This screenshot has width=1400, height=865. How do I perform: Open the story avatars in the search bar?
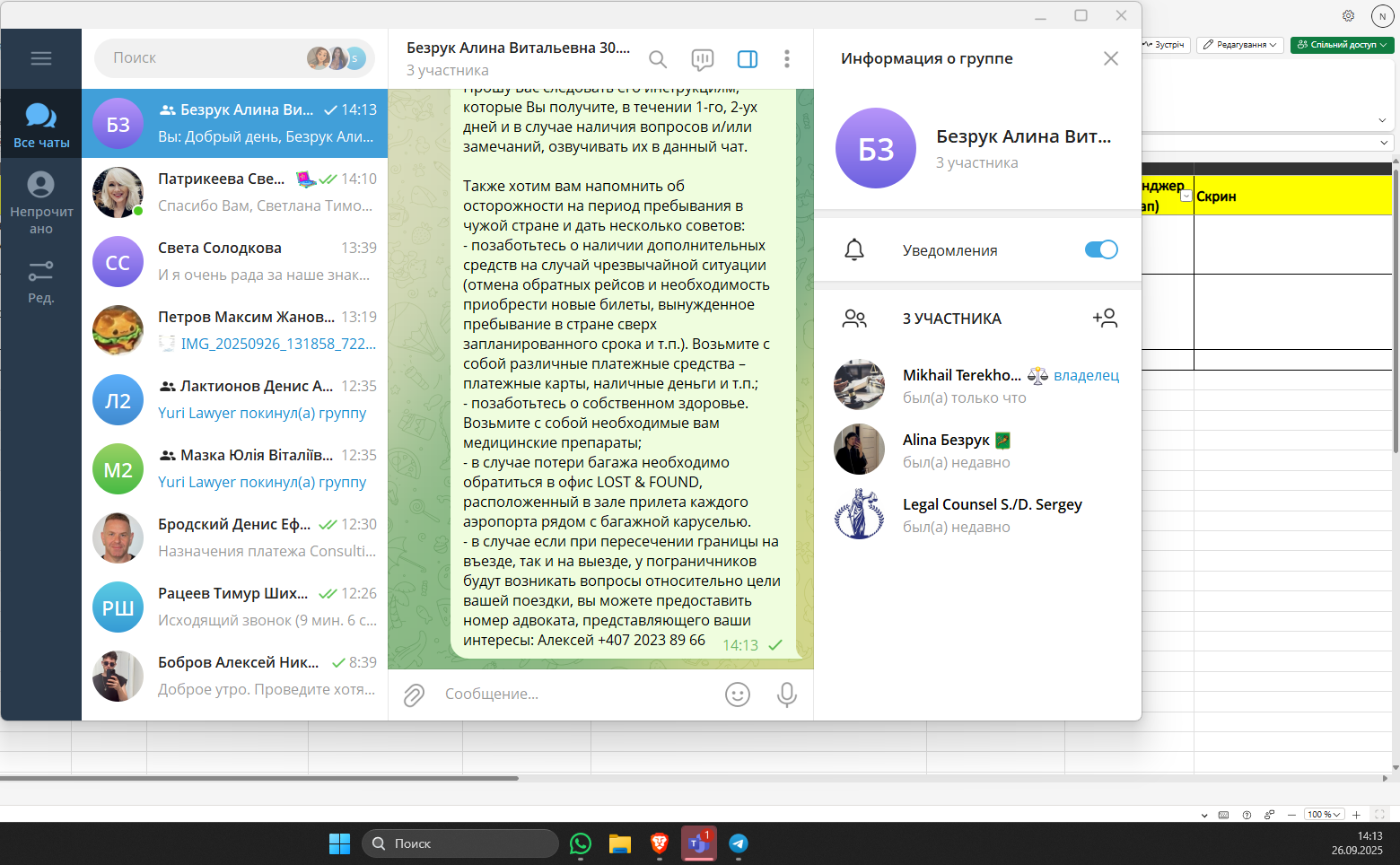coord(337,58)
